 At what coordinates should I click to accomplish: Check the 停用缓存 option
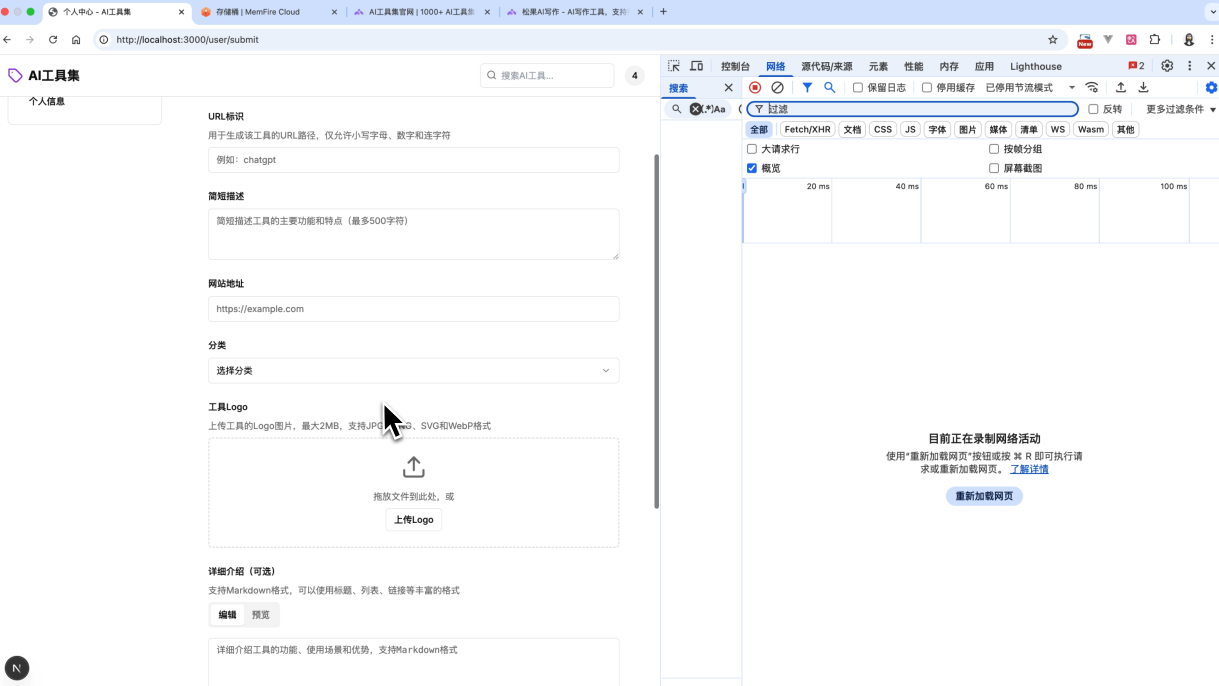tap(927, 88)
